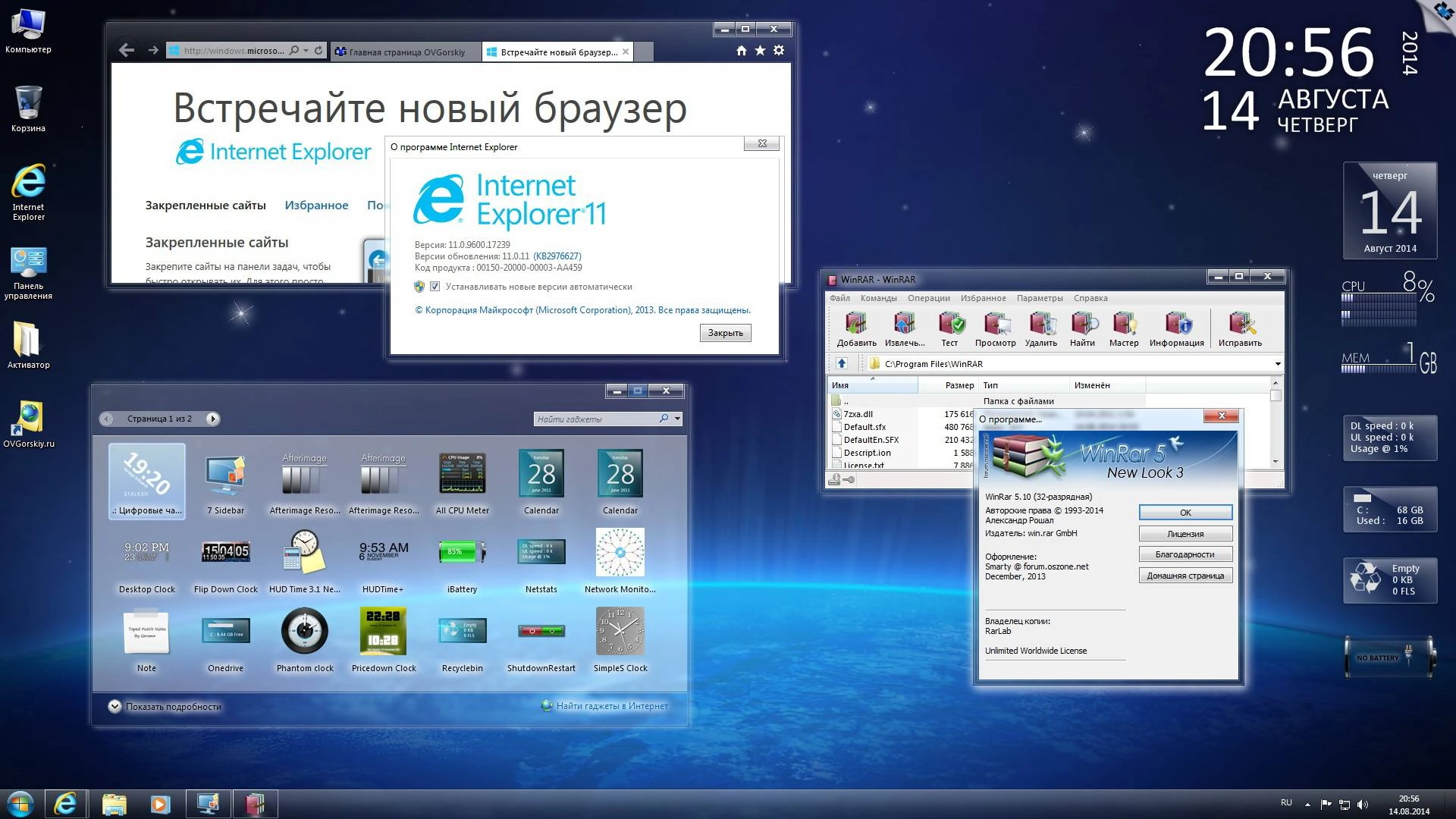This screenshot has width=1456, height=819.
Task: Open the Команды menu in WinRAR
Action: (878, 298)
